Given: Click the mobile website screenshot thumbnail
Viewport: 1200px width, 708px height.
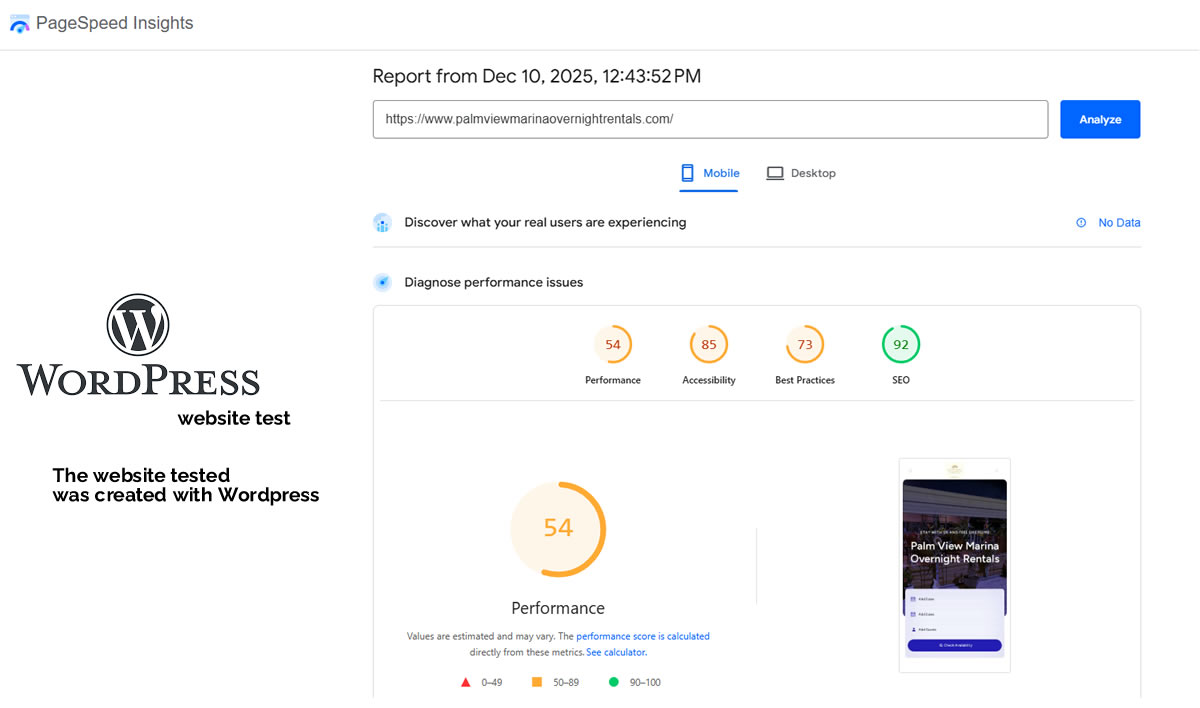Looking at the screenshot, I should pyautogui.click(x=954, y=565).
